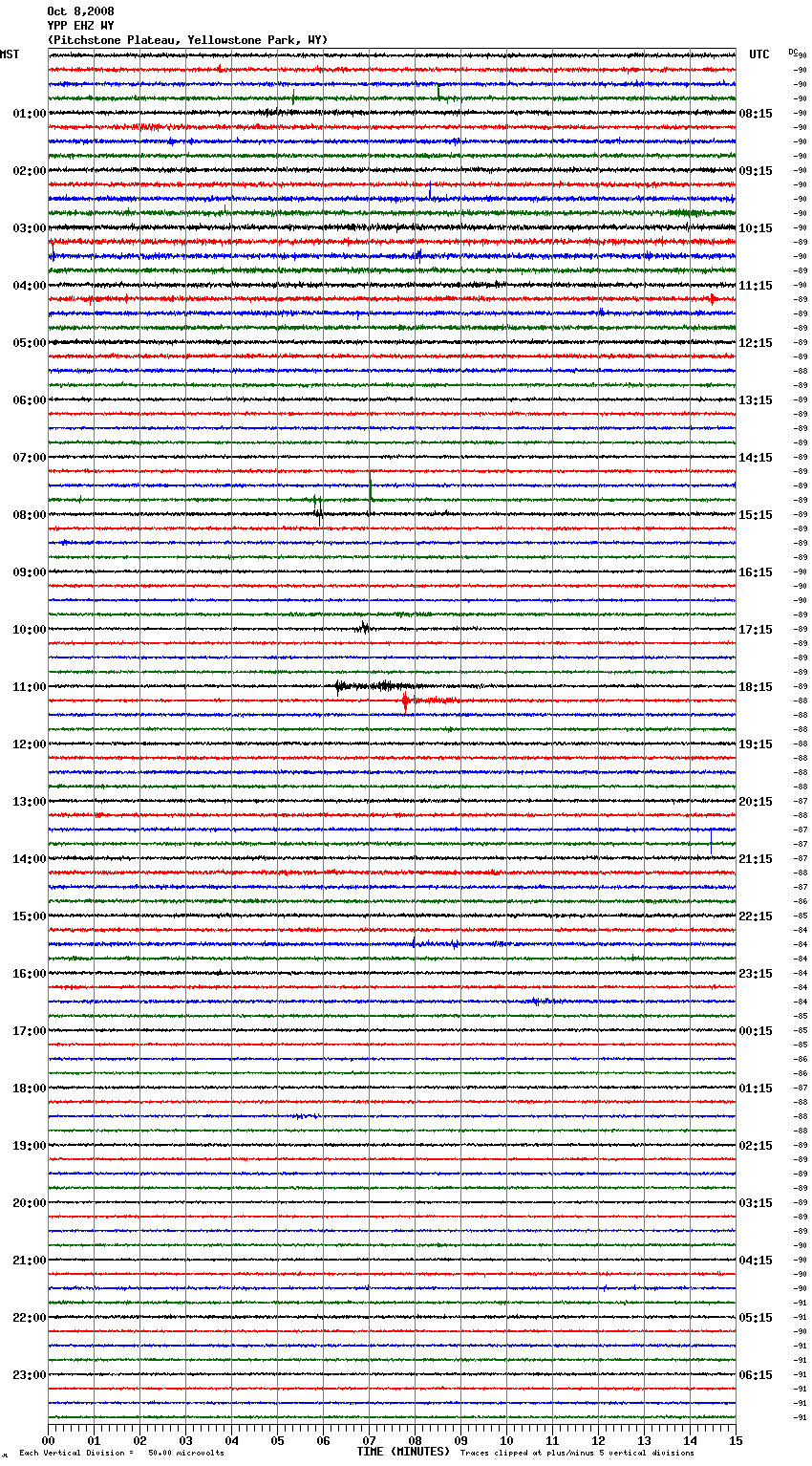This screenshot has width=812, height=1466.
Task: Click the UTC timezone header
Action: [x=759, y=54]
